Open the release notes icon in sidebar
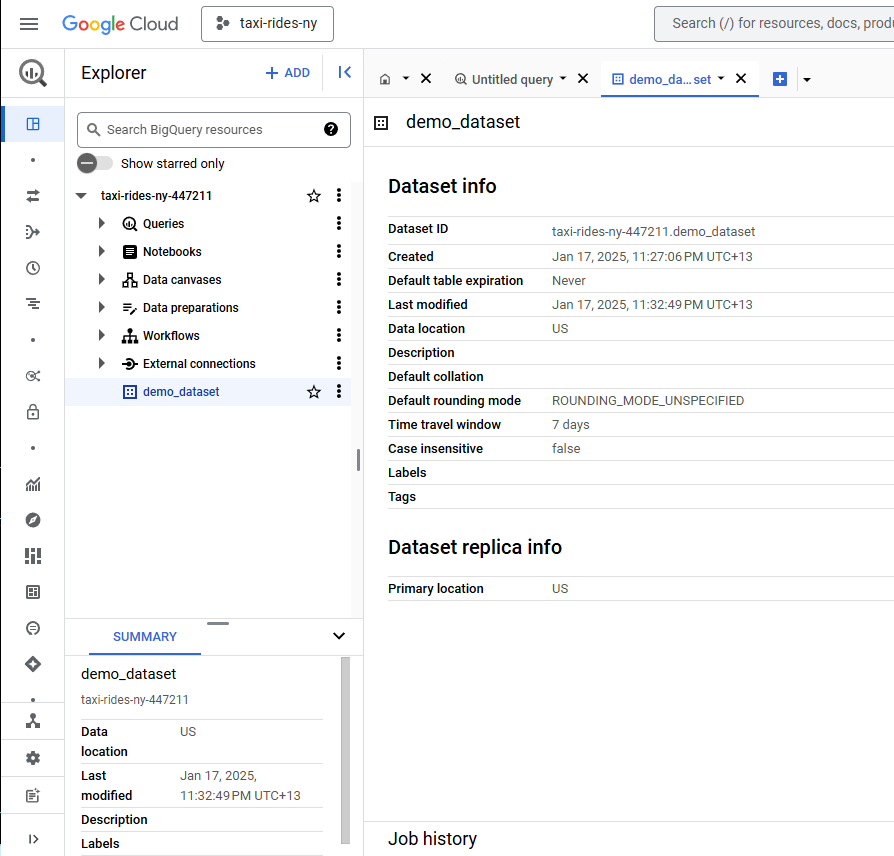894x856 pixels. pyautogui.click(x=33, y=795)
